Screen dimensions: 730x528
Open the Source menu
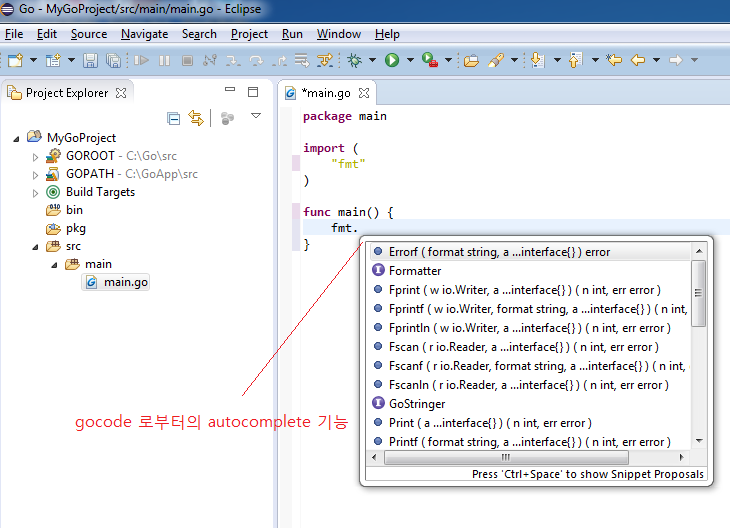pyautogui.click(x=89, y=34)
